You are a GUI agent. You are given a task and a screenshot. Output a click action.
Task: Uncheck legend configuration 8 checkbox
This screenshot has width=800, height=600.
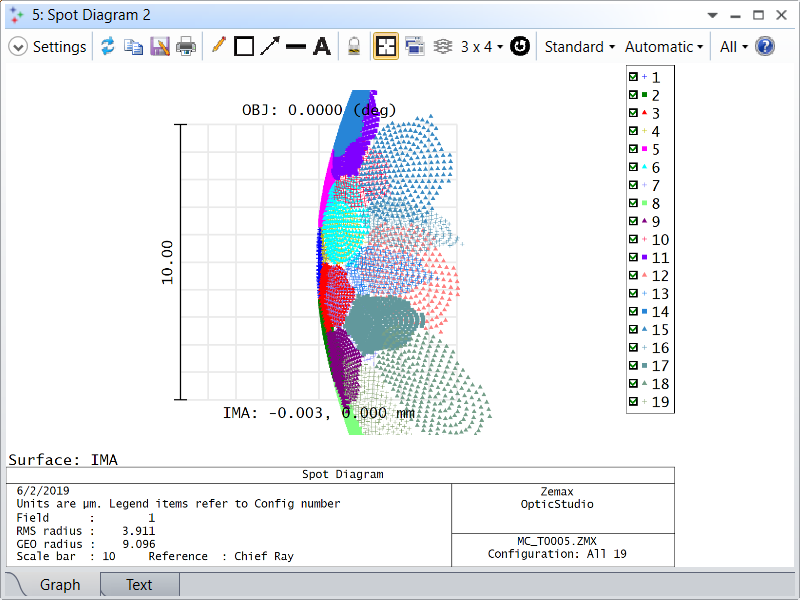pos(633,203)
